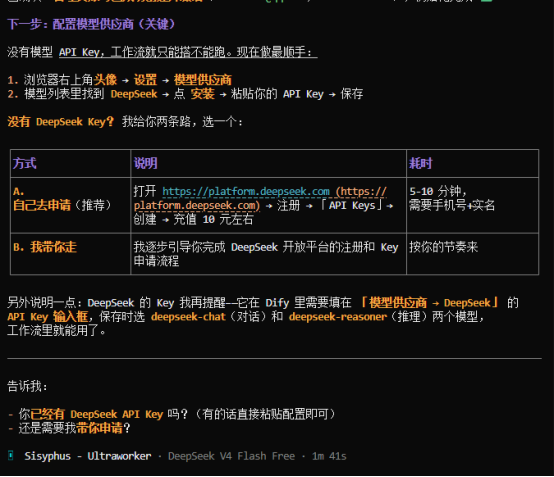554x477 pixels.
Task: Click the DeepSeek V4 Flash Free model label
Action: 231,456
